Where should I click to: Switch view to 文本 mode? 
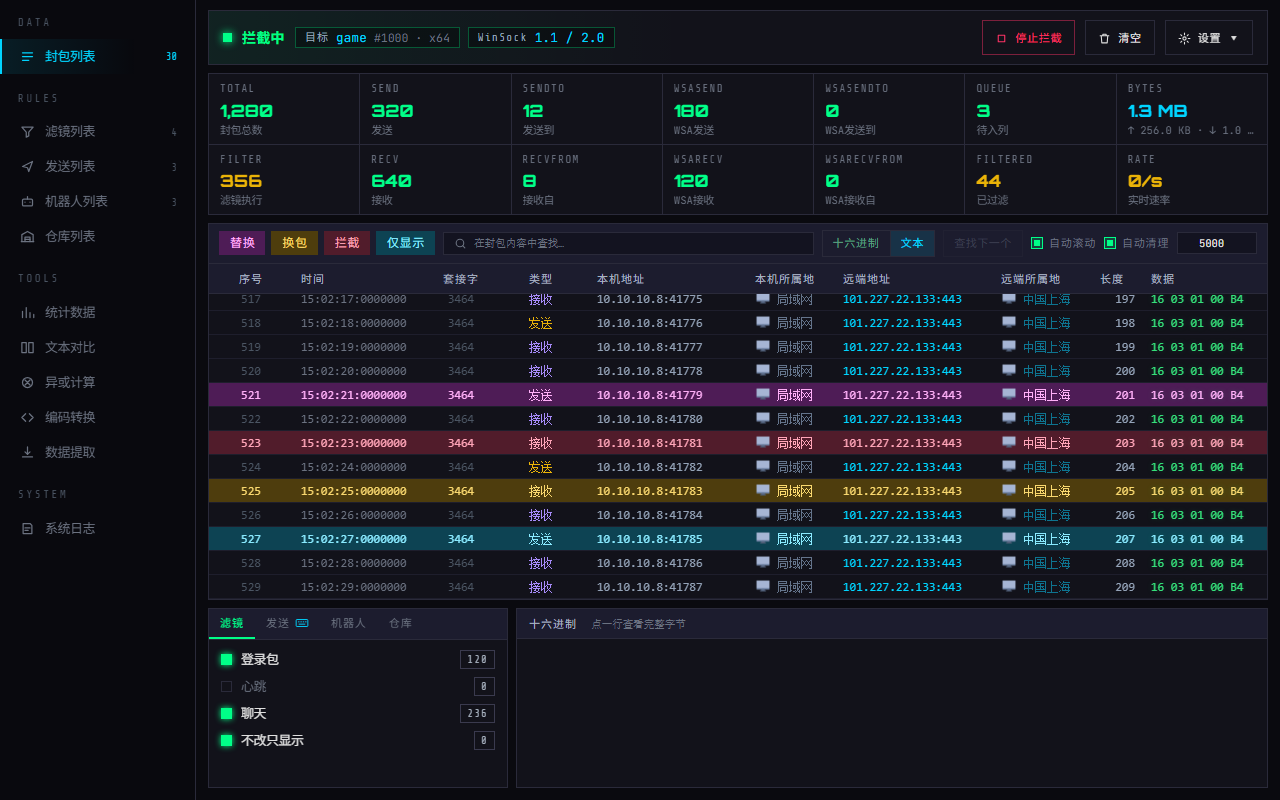[x=912, y=243]
